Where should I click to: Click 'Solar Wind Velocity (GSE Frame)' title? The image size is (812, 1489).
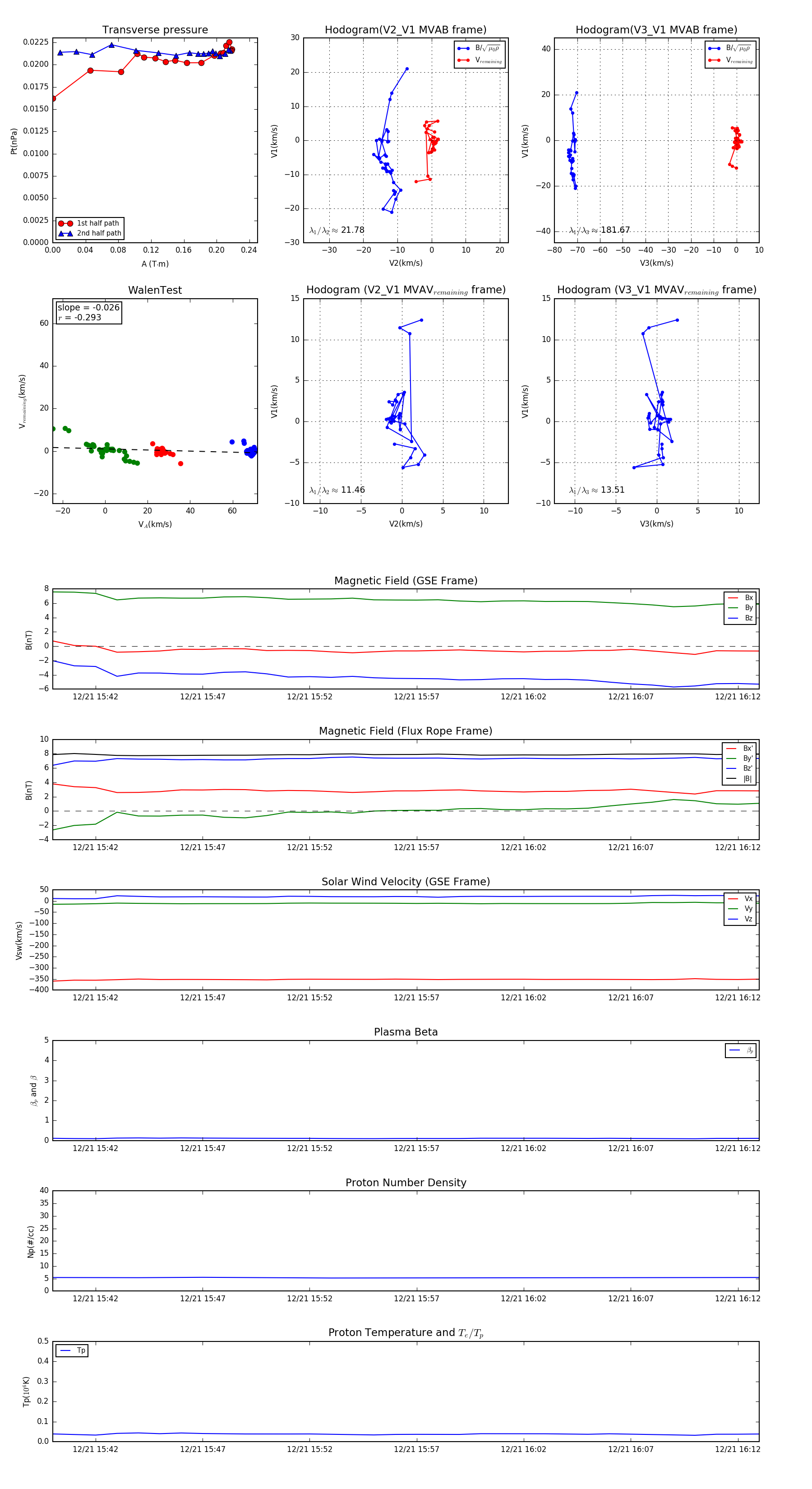(x=406, y=882)
